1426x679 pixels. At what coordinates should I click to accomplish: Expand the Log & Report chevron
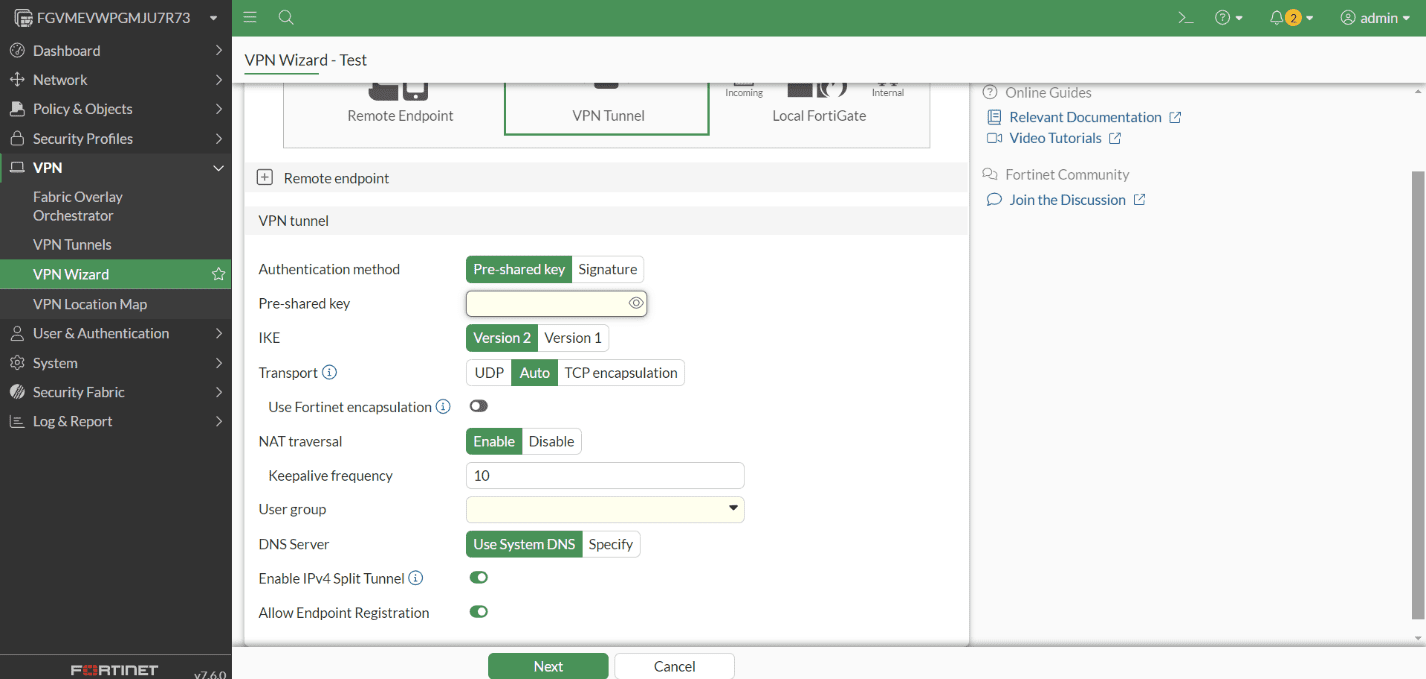[218, 421]
